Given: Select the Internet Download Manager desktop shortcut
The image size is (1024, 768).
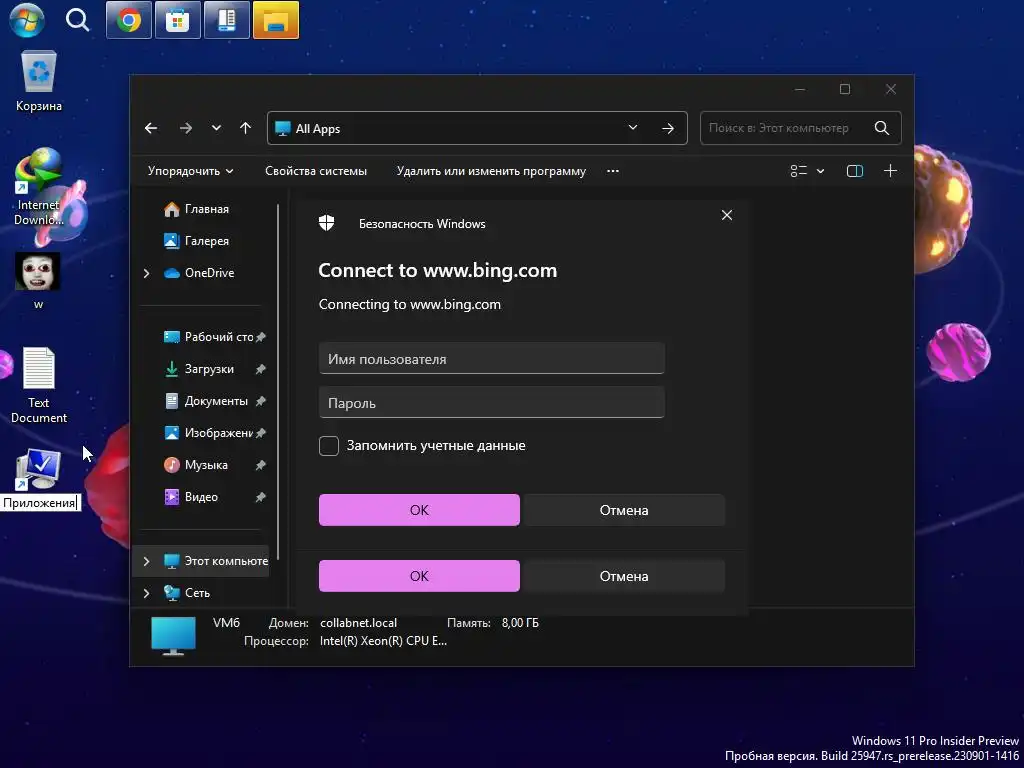Looking at the screenshot, I should pos(39,187).
